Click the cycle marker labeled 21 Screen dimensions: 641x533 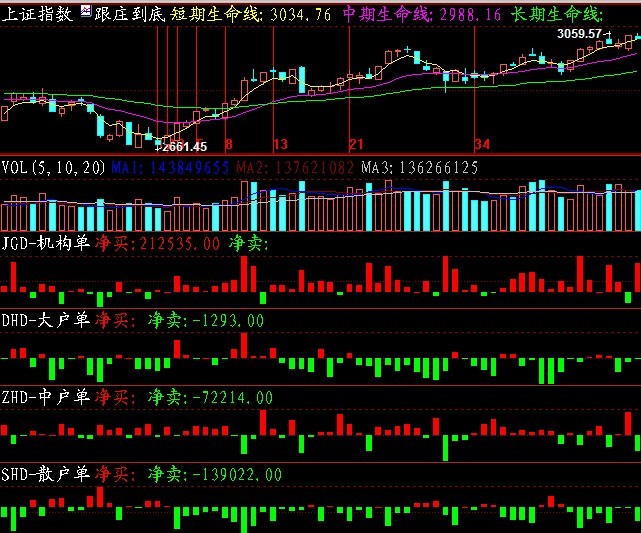click(x=355, y=145)
